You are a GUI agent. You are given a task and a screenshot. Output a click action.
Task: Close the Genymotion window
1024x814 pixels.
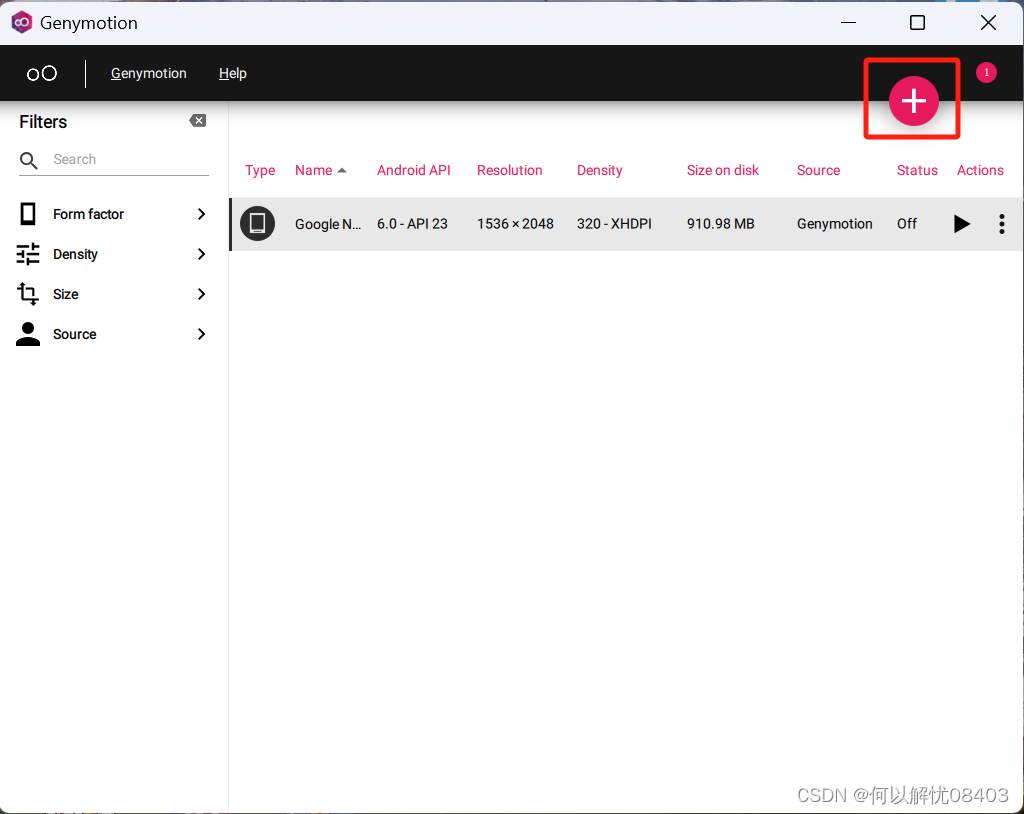pos(988,23)
